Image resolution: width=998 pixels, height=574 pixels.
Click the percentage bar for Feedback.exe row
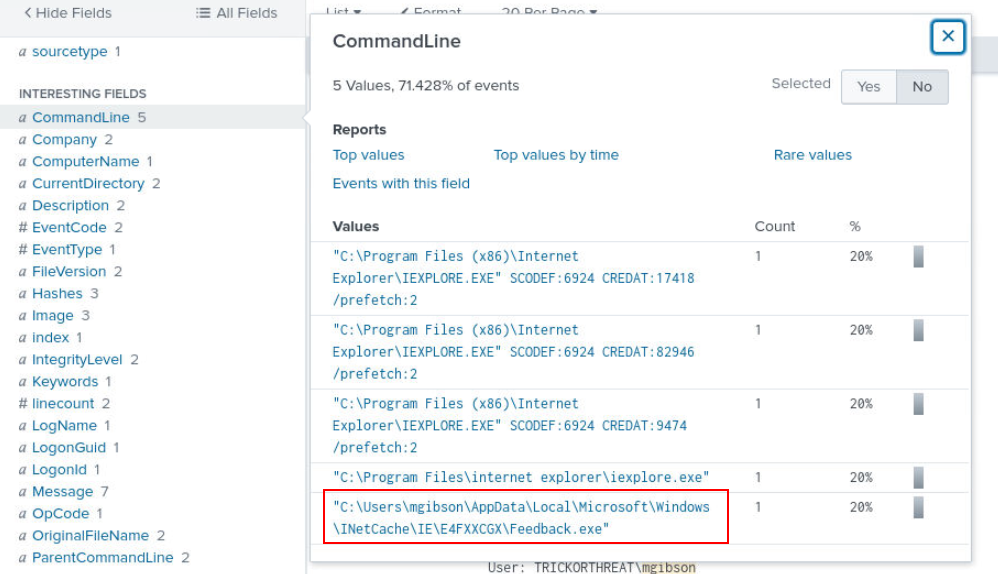pyautogui.click(x=918, y=507)
